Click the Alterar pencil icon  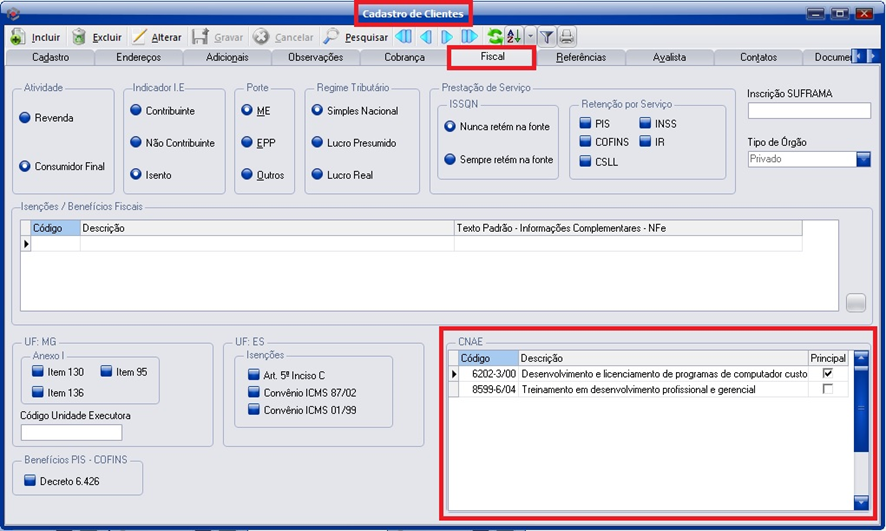(x=140, y=37)
